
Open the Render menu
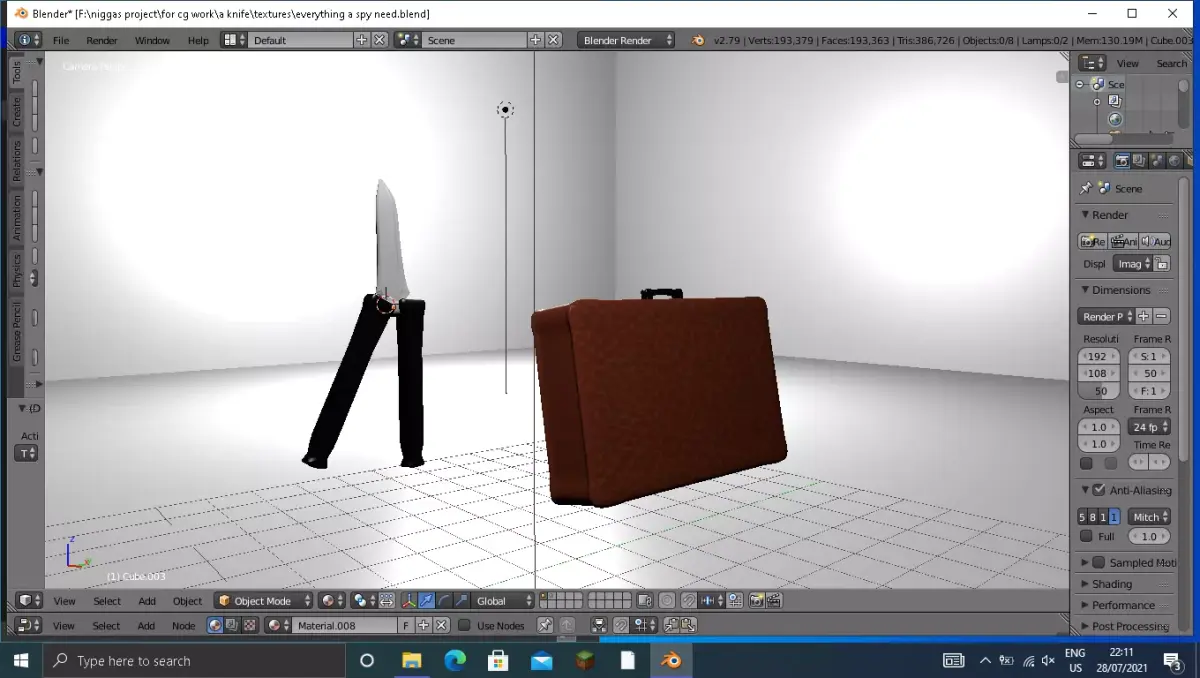(x=101, y=41)
